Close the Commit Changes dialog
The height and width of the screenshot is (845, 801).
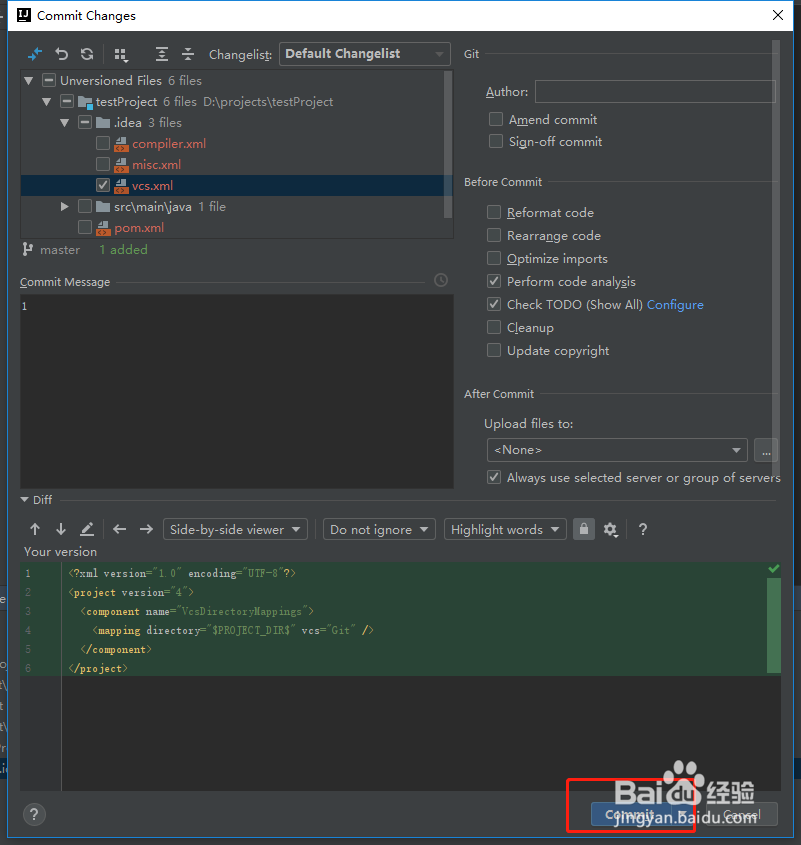(x=777, y=15)
